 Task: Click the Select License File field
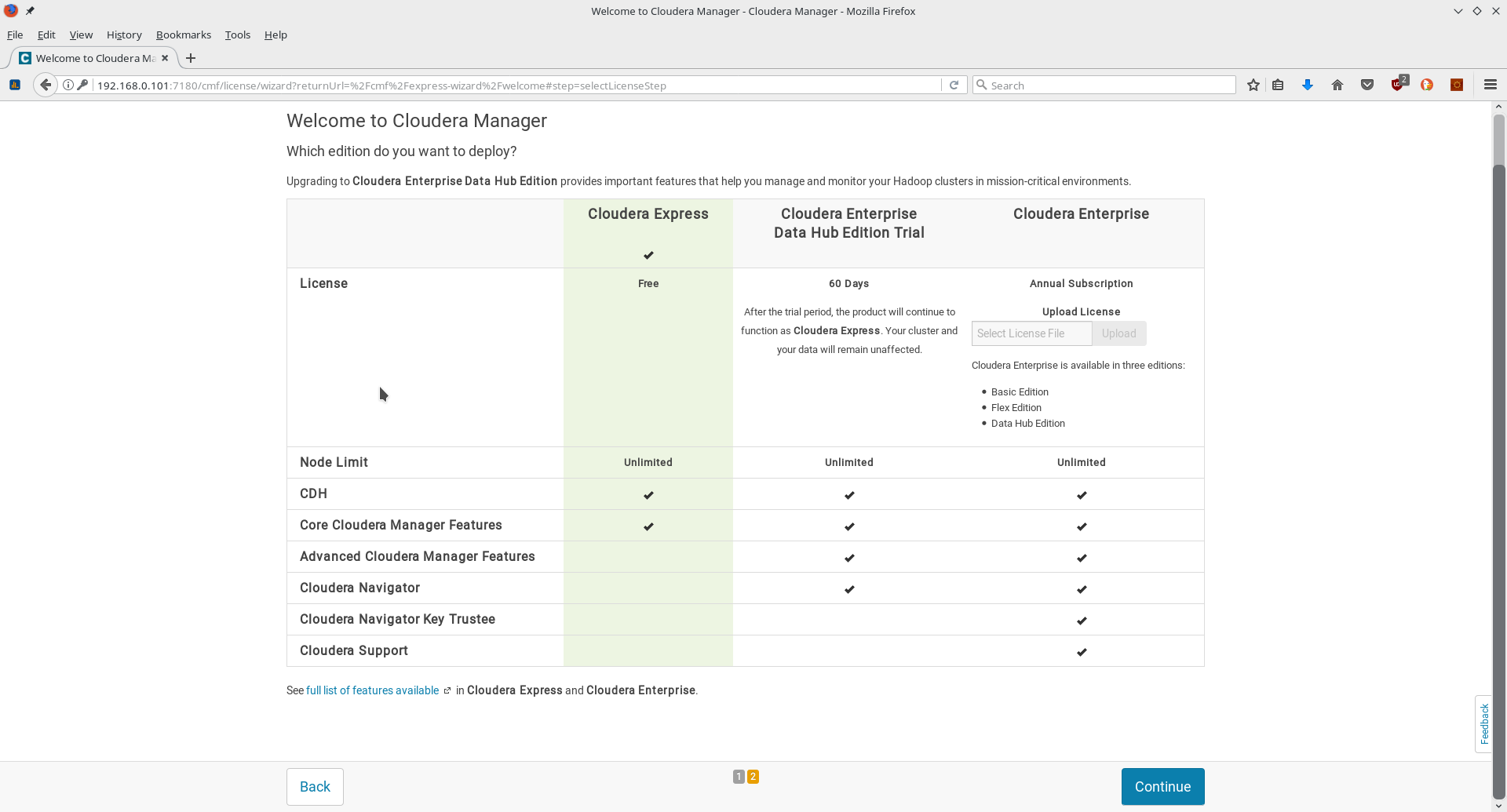(1031, 333)
